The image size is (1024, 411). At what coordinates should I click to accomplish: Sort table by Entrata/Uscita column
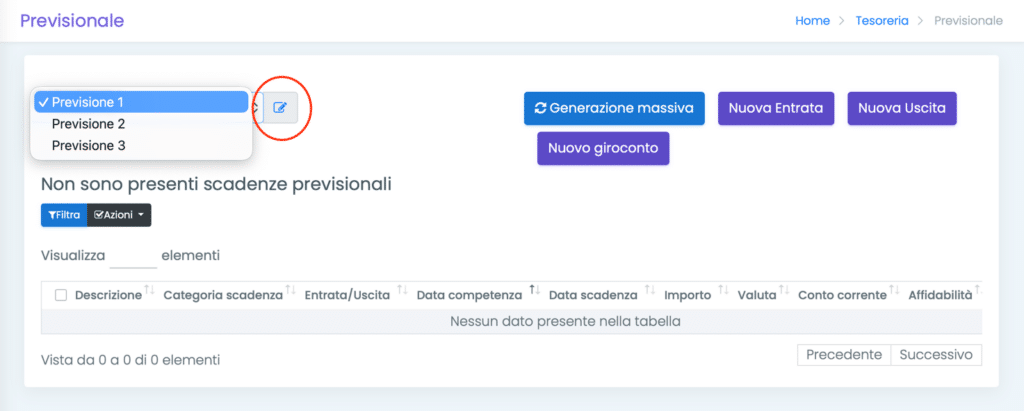pos(402,291)
